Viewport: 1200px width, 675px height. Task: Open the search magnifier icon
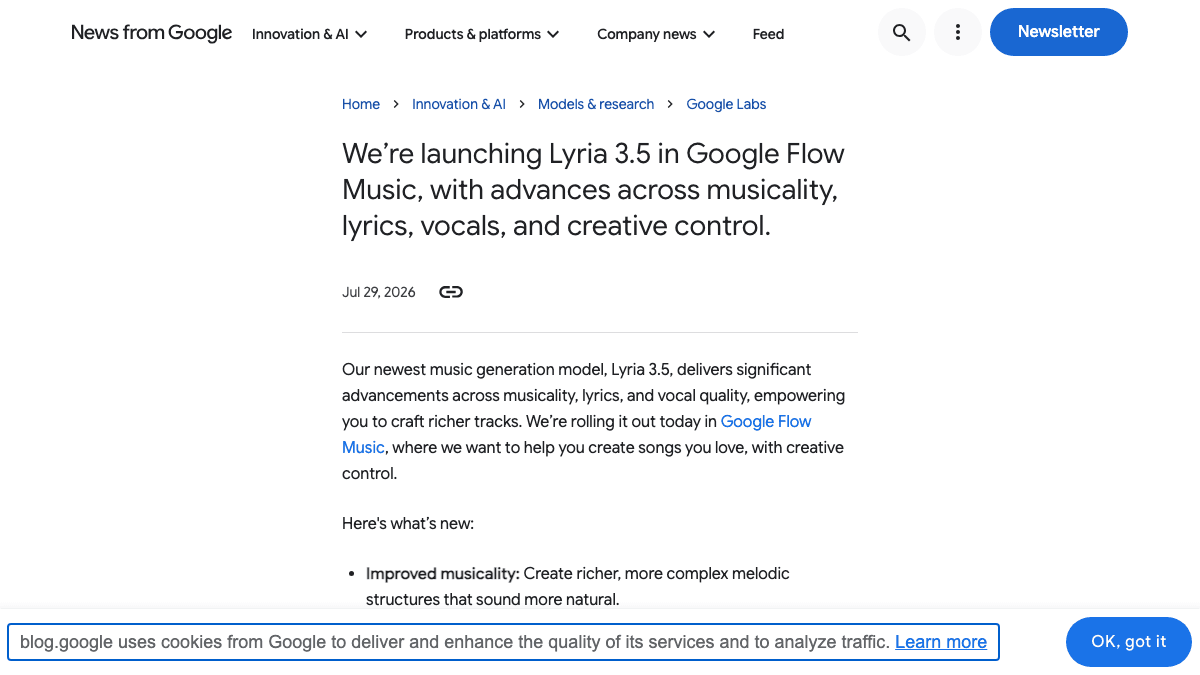tap(901, 33)
